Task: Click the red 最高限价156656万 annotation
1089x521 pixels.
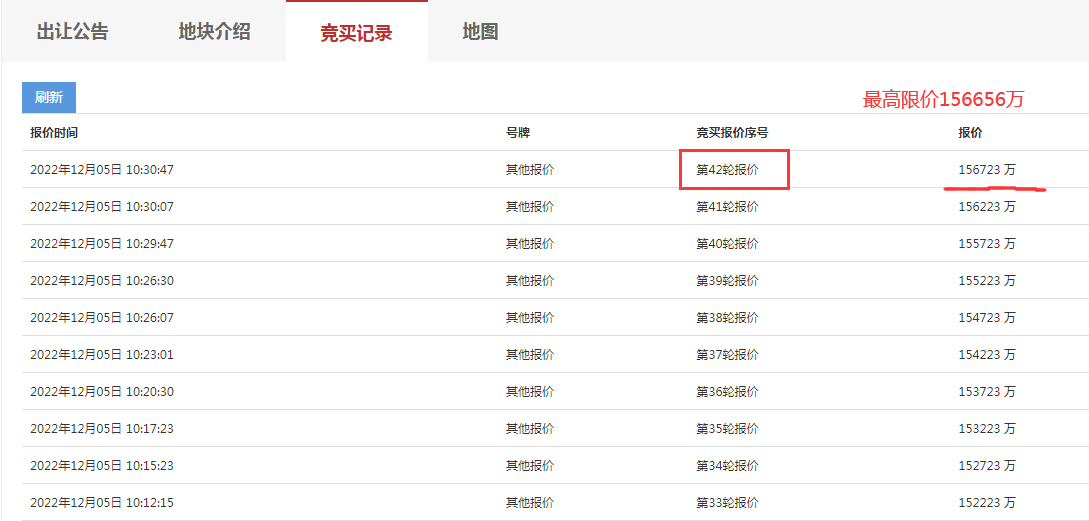Action: pyautogui.click(x=943, y=99)
